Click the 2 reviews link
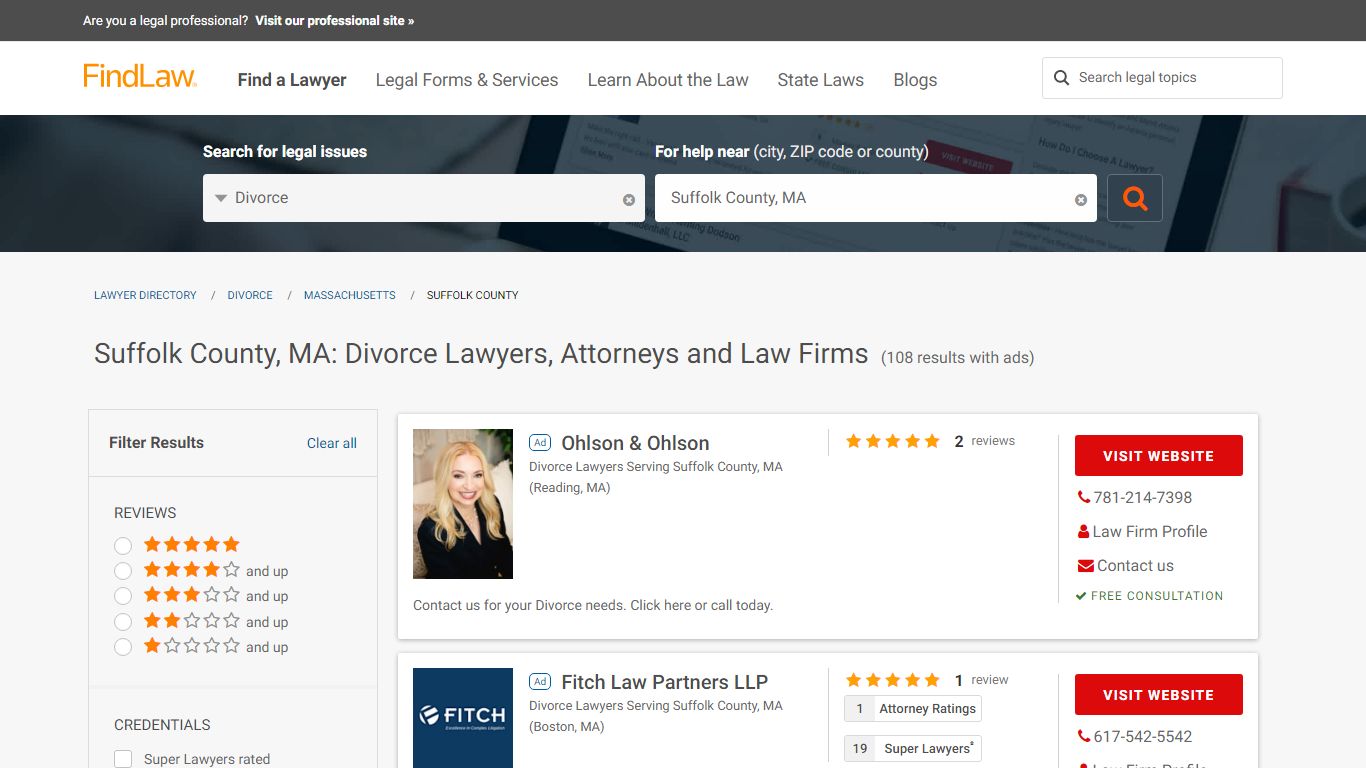1366x768 pixels. click(x=985, y=441)
